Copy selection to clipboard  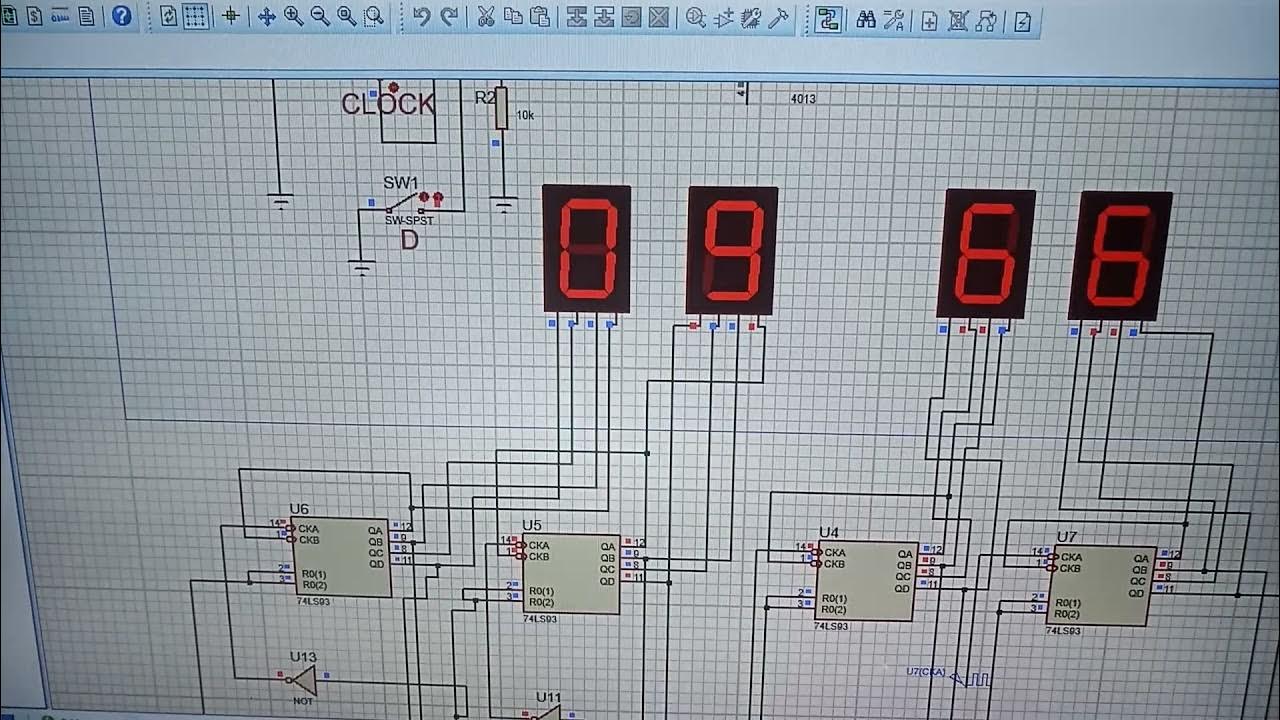coord(513,17)
